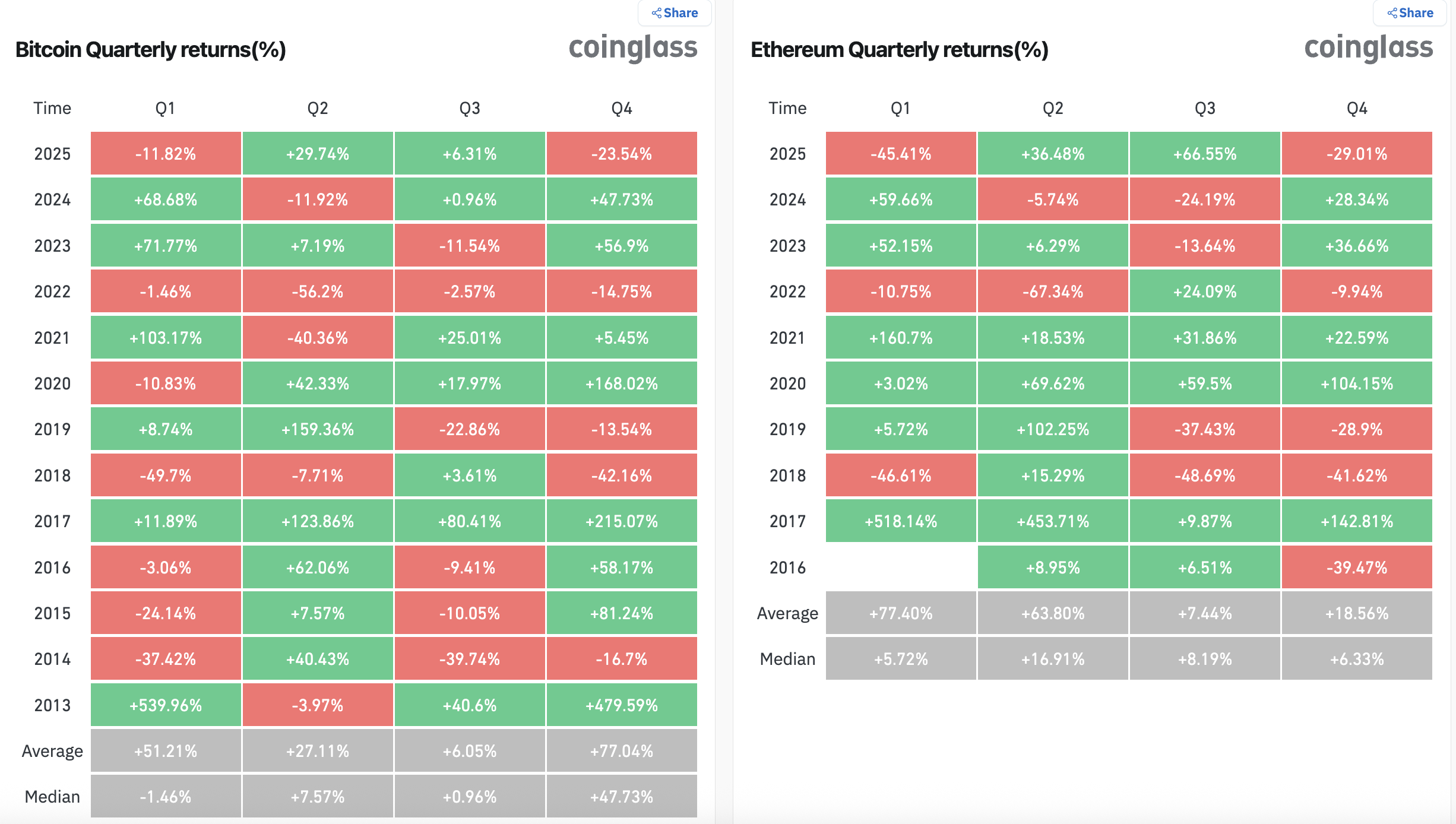Click Bitcoin's 2022 Q2 loss of -56.2%
Viewport: 1456px width, 824px height.
tap(318, 291)
